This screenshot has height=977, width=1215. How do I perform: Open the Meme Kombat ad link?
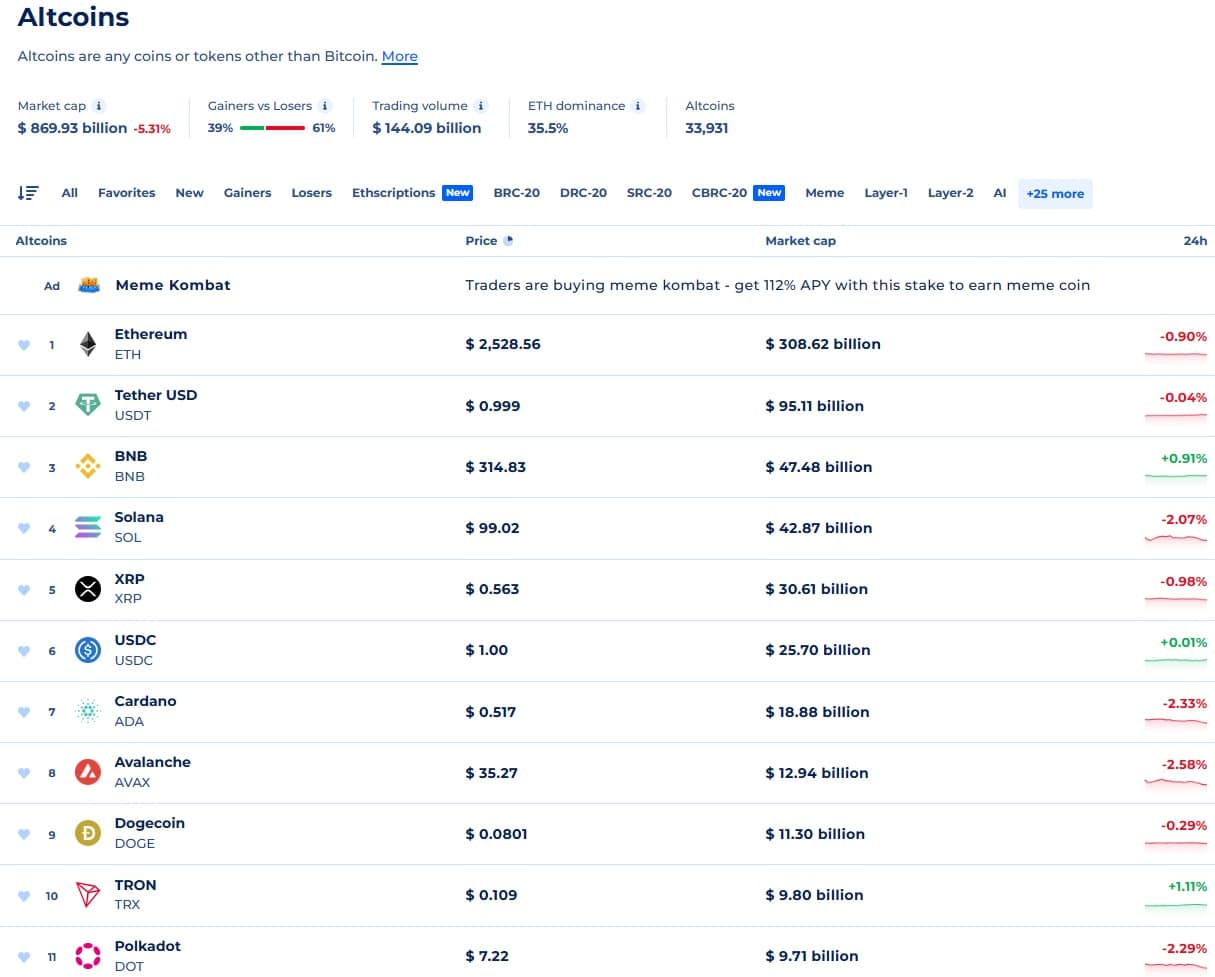[x=172, y=285]
